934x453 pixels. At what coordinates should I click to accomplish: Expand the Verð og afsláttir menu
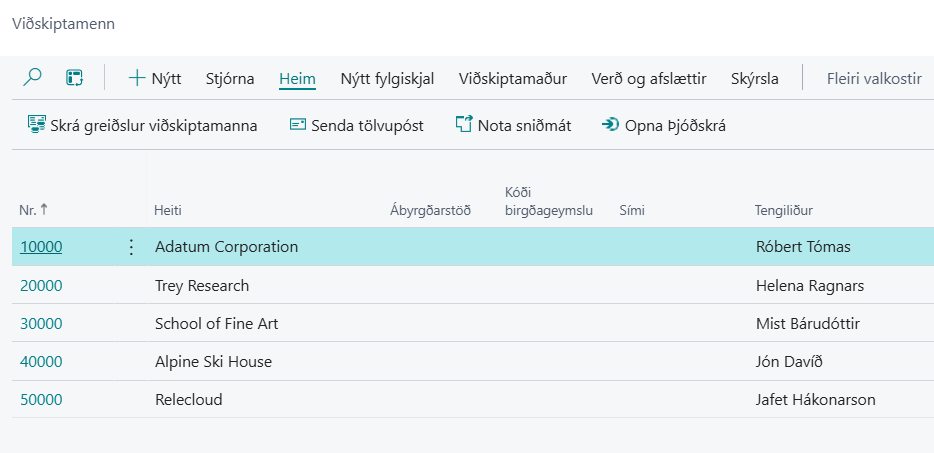(648, 78)
